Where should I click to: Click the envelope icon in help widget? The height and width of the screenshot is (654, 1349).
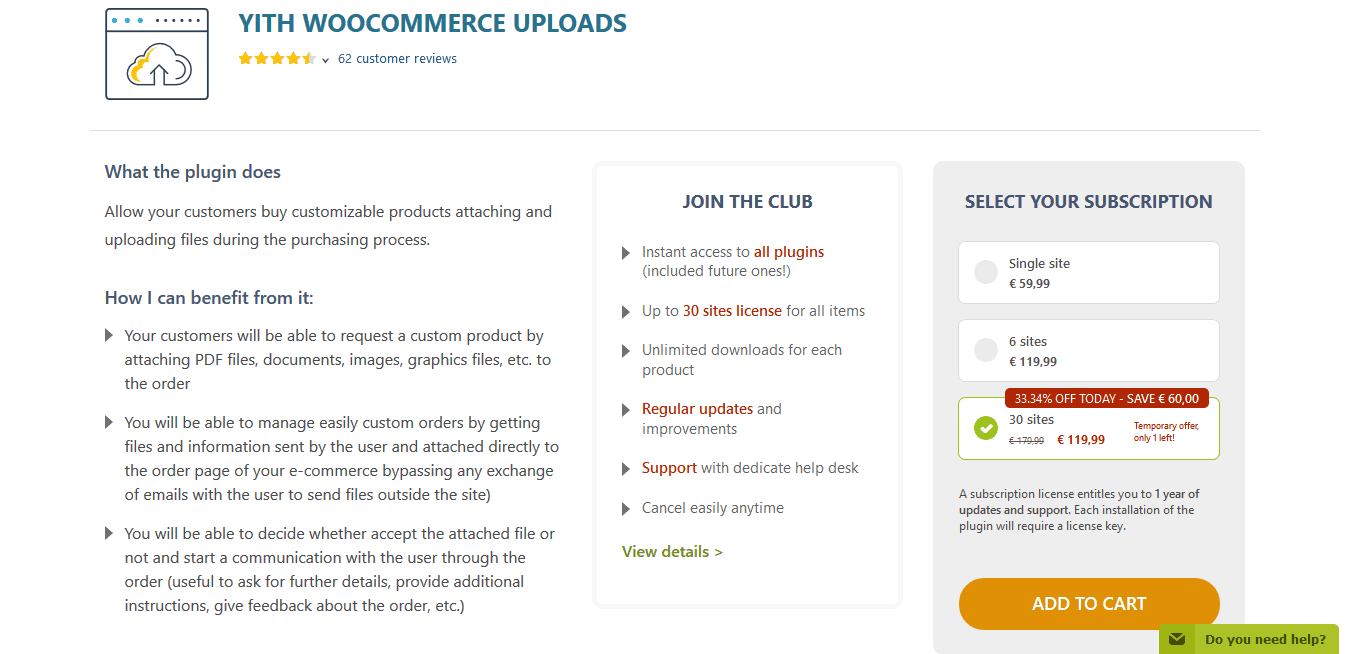pyautogui.click(x=1177, y=639)
